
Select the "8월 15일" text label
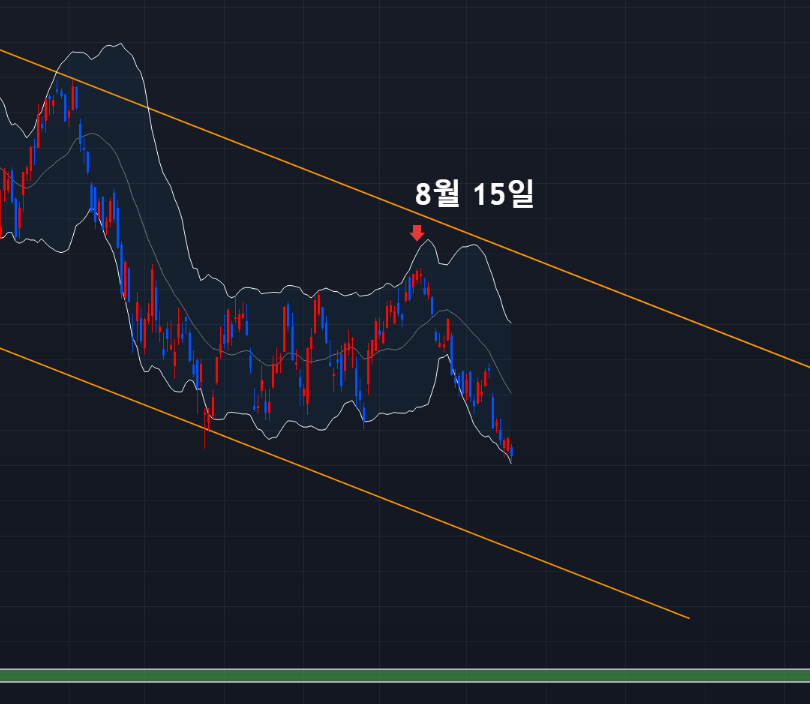[x=474, y=194]
